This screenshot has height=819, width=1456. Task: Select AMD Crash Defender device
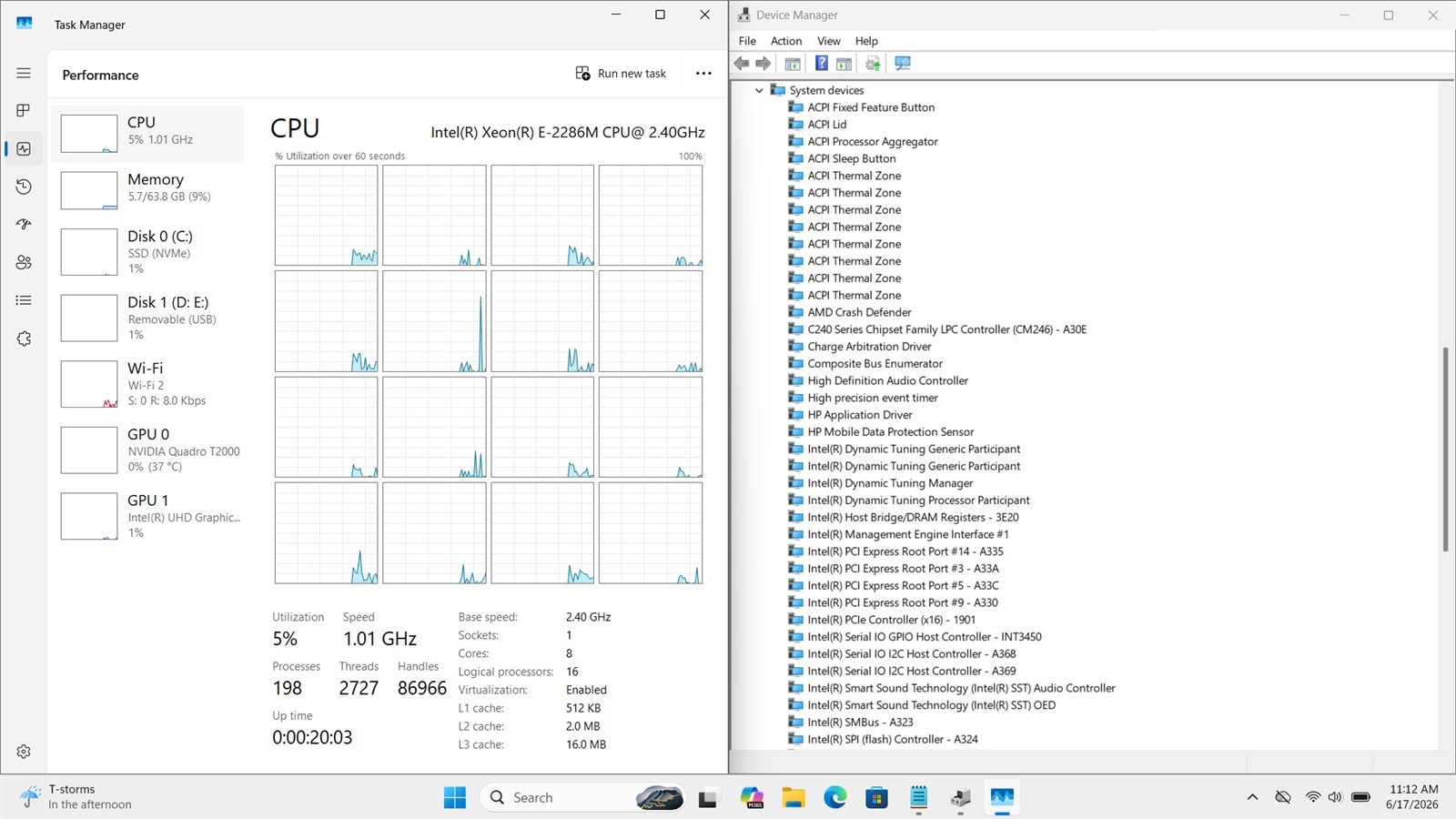(x=859, y=312)
